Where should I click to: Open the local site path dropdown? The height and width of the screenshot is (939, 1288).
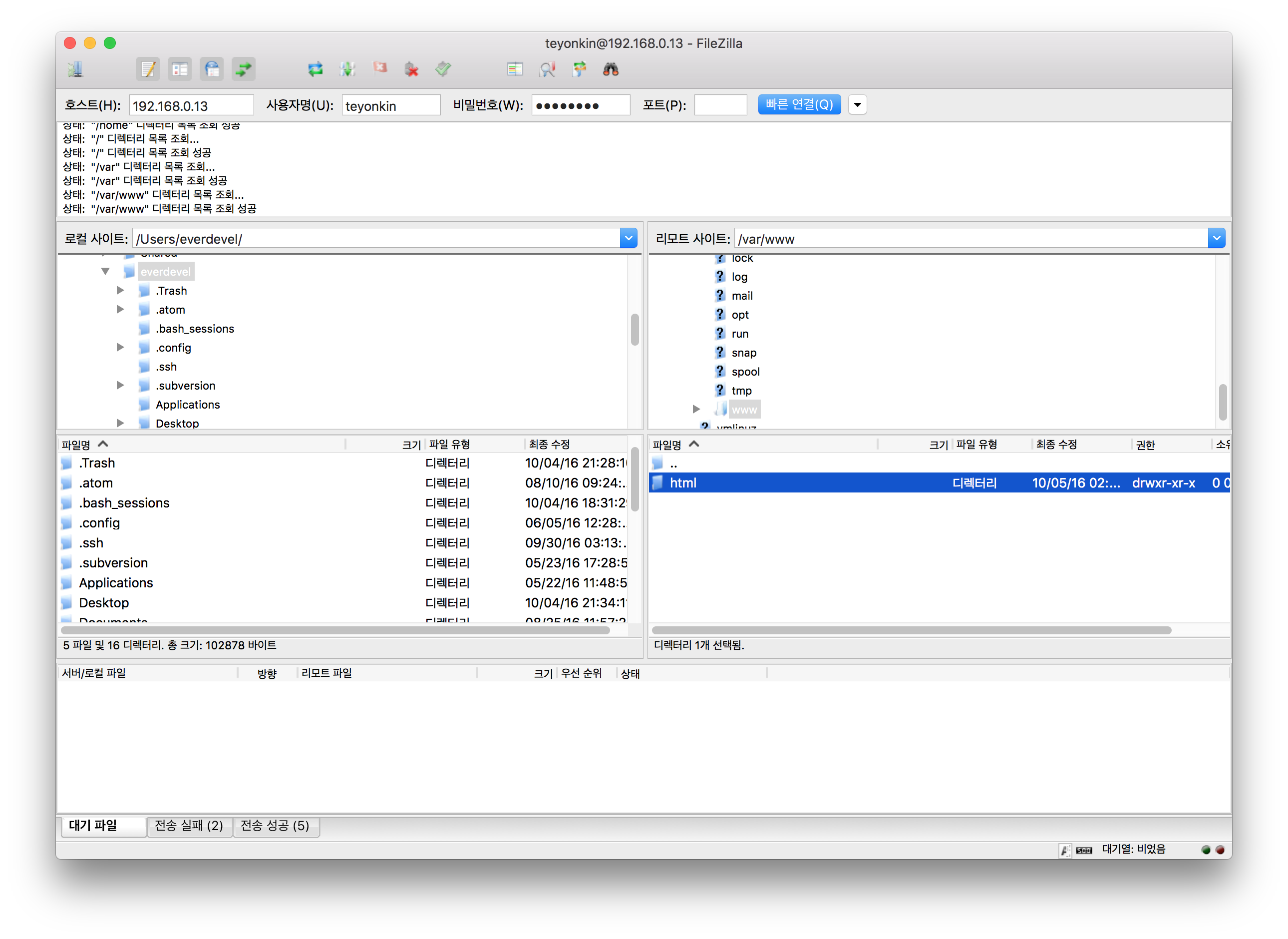pyautogui.click(x=629, y=238)
